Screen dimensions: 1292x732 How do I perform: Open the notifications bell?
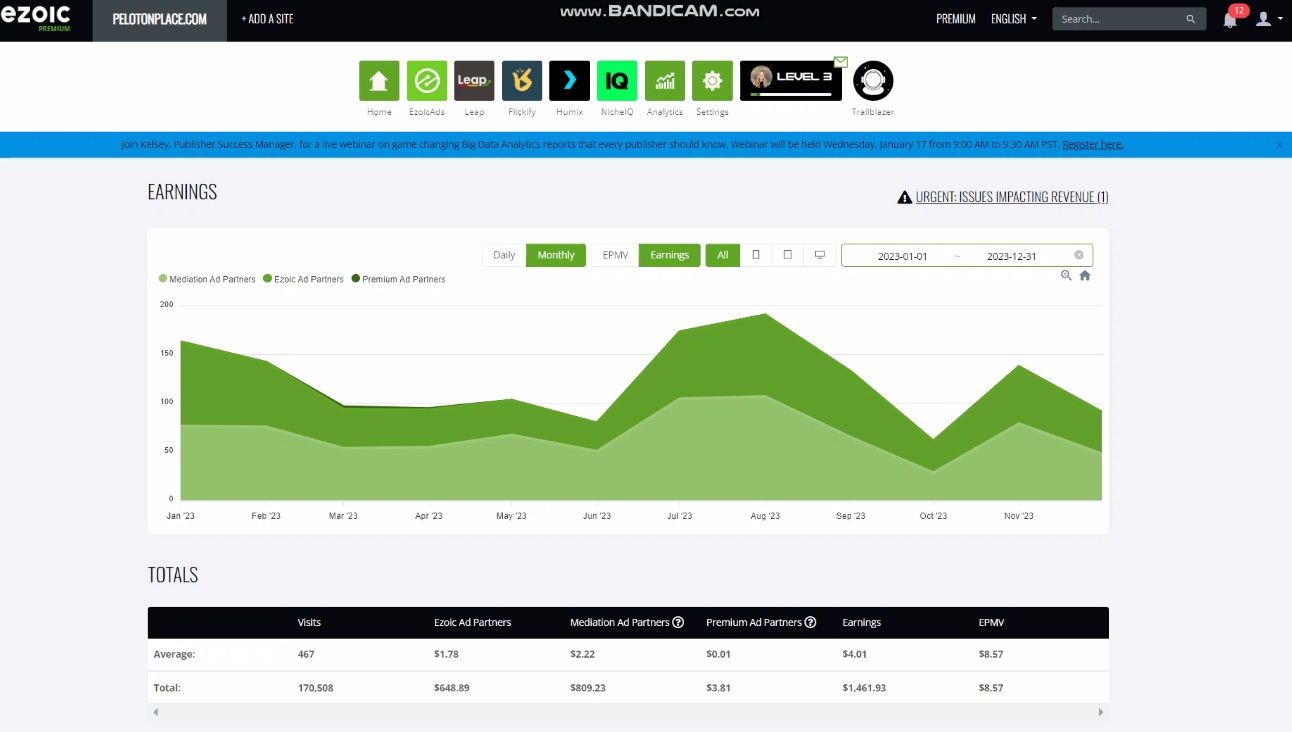pos(1230,19)
